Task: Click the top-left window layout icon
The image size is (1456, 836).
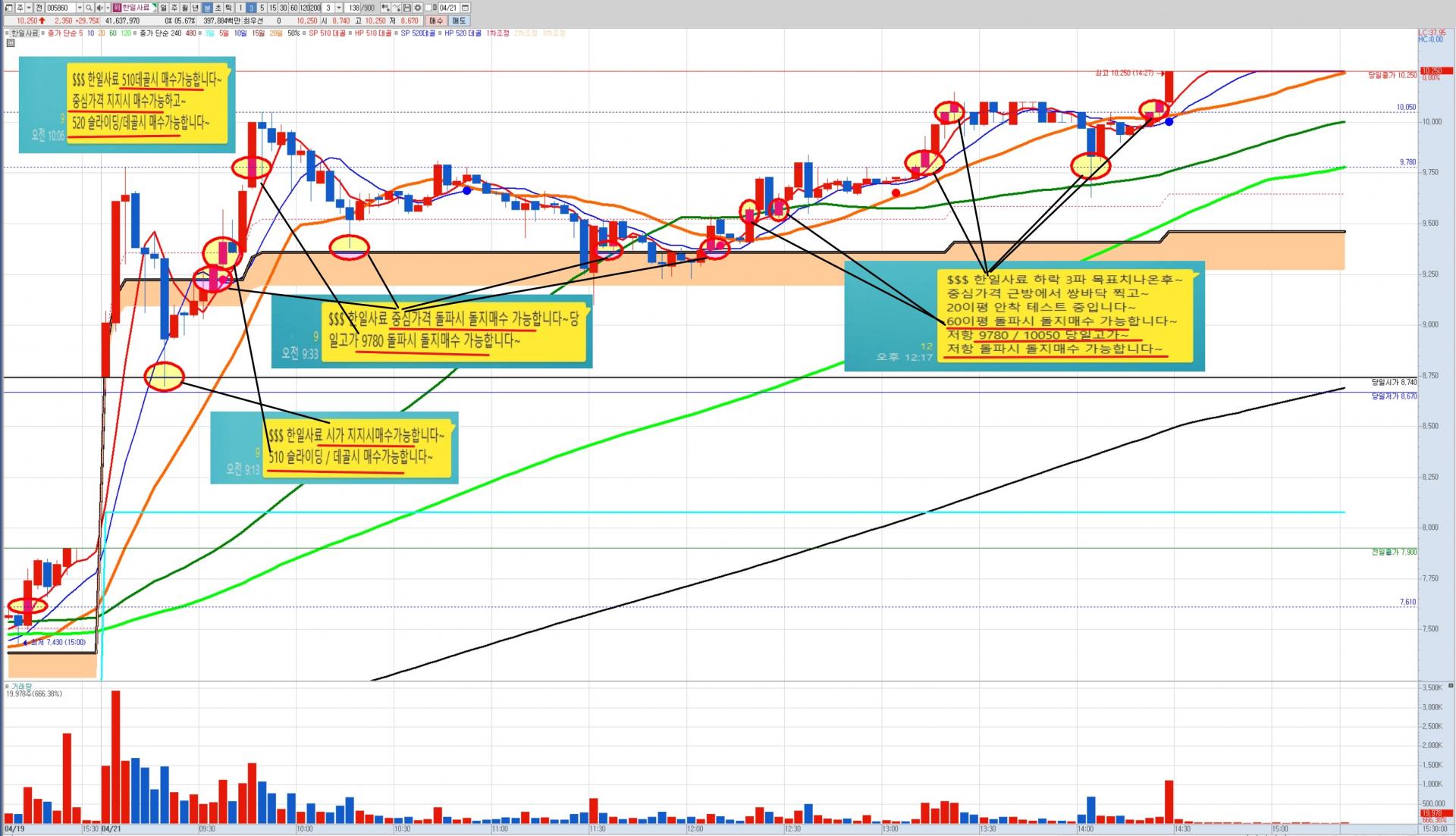Action: tap(8, 8)
